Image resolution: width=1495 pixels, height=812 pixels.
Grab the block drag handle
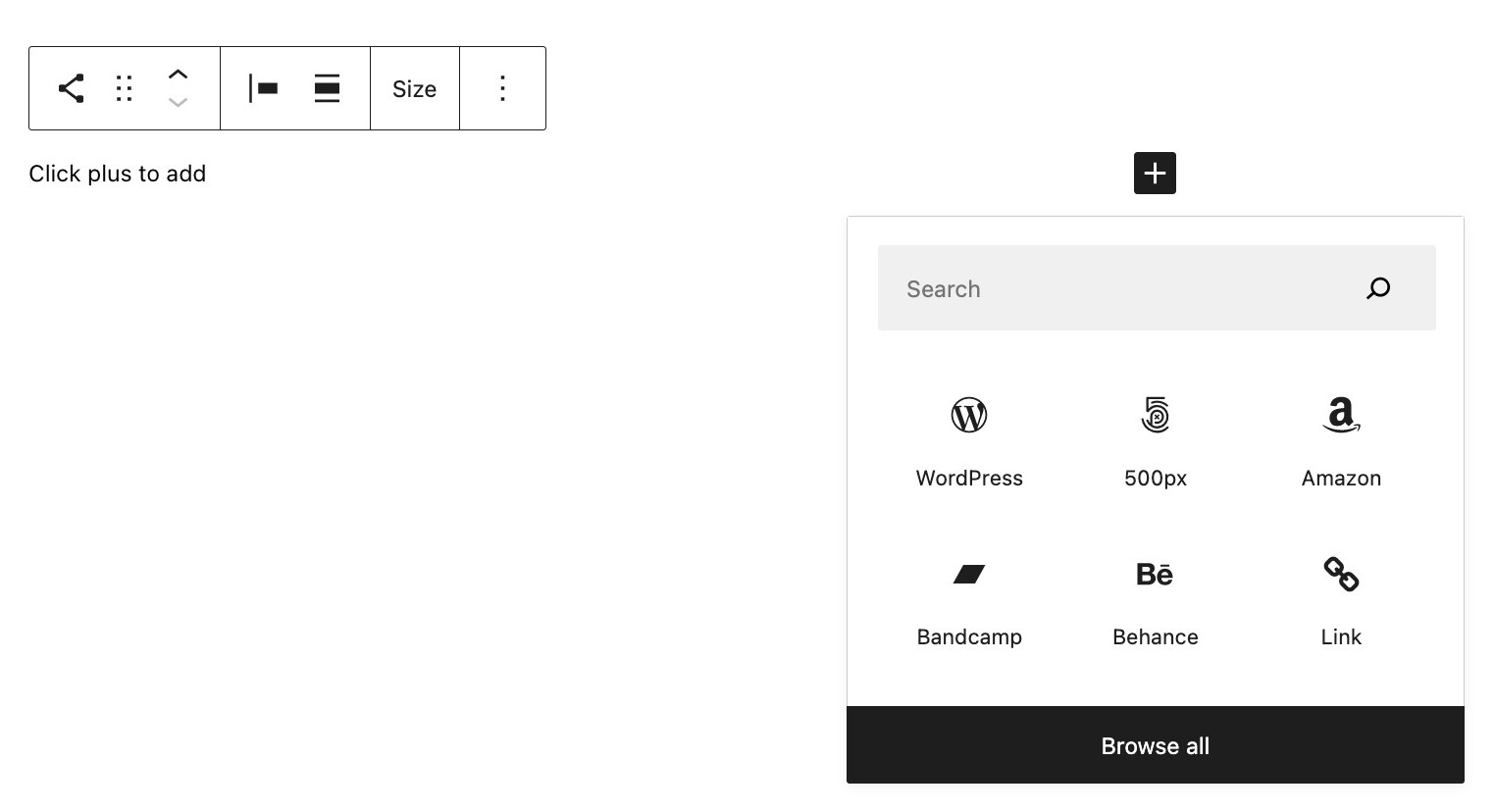(124, 88)
